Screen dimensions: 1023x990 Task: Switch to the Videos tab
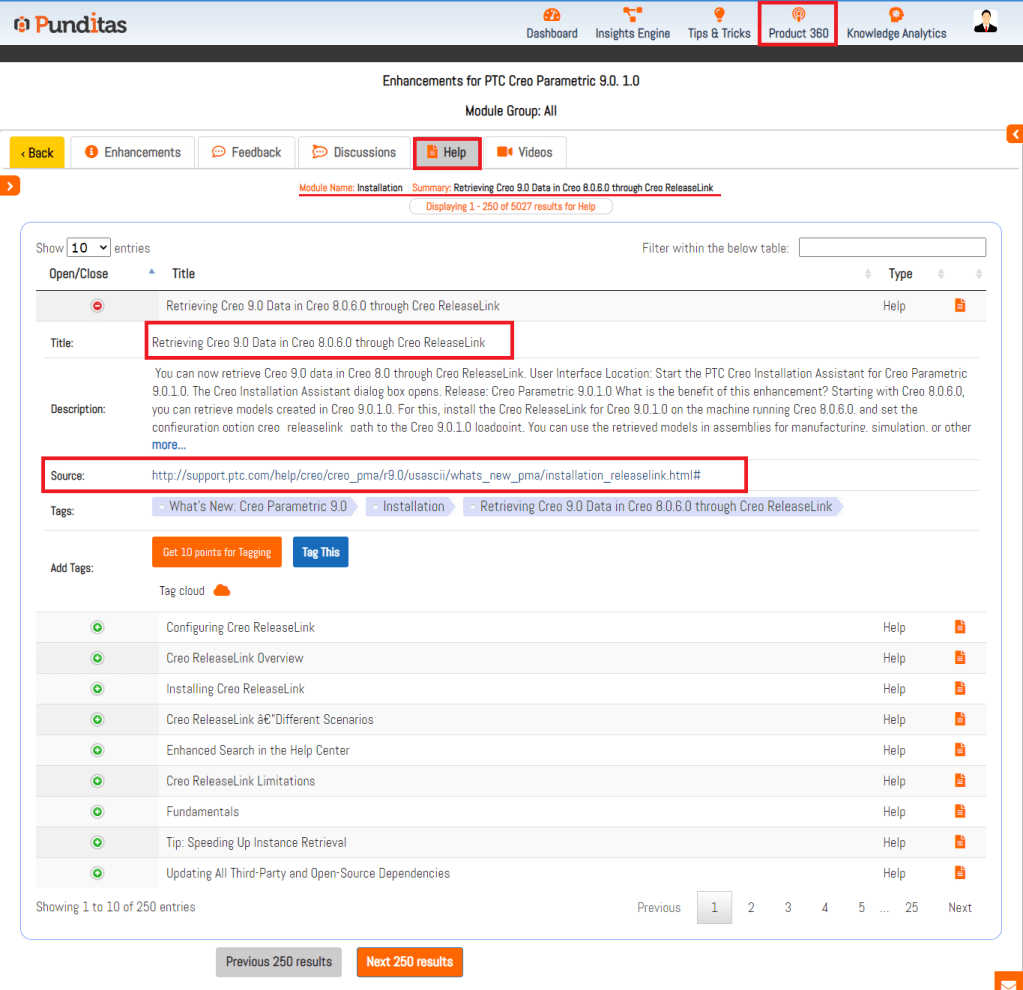tap(524, 152)
